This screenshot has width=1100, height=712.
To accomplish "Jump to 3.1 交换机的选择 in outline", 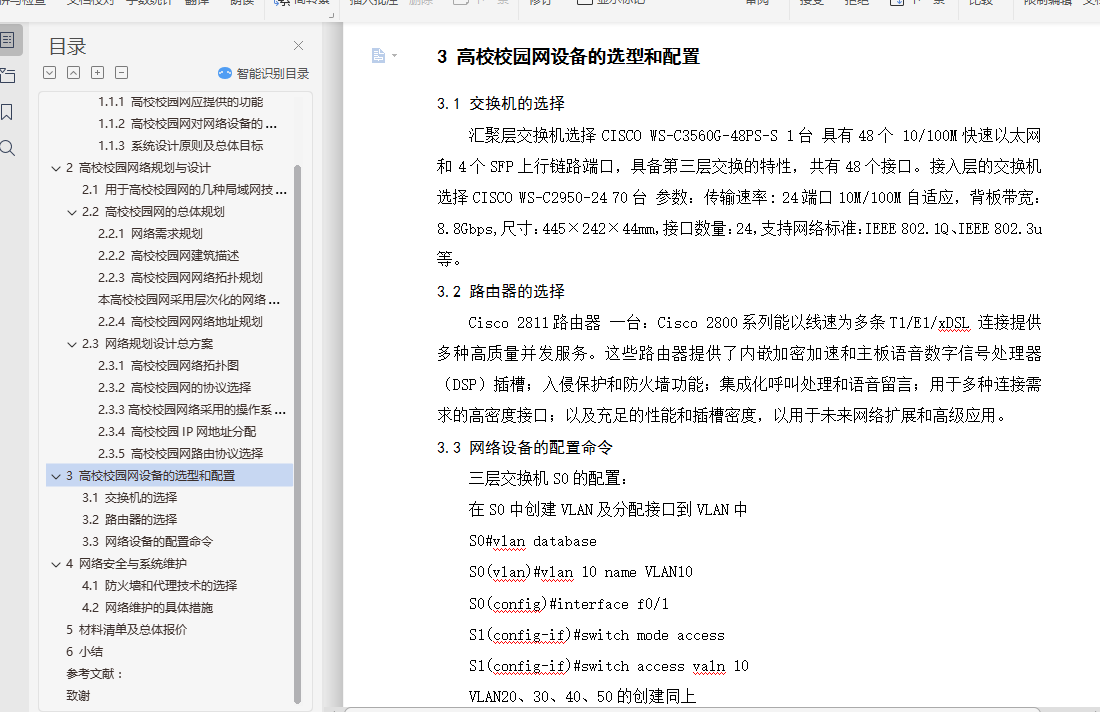I will [129, 497].
